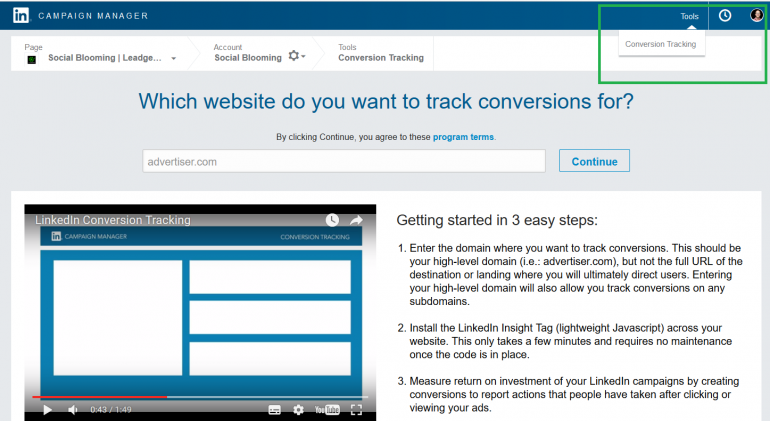Click the Which website do you want to track heading
The image size is (770, 421).
click(x=386, y=102)
